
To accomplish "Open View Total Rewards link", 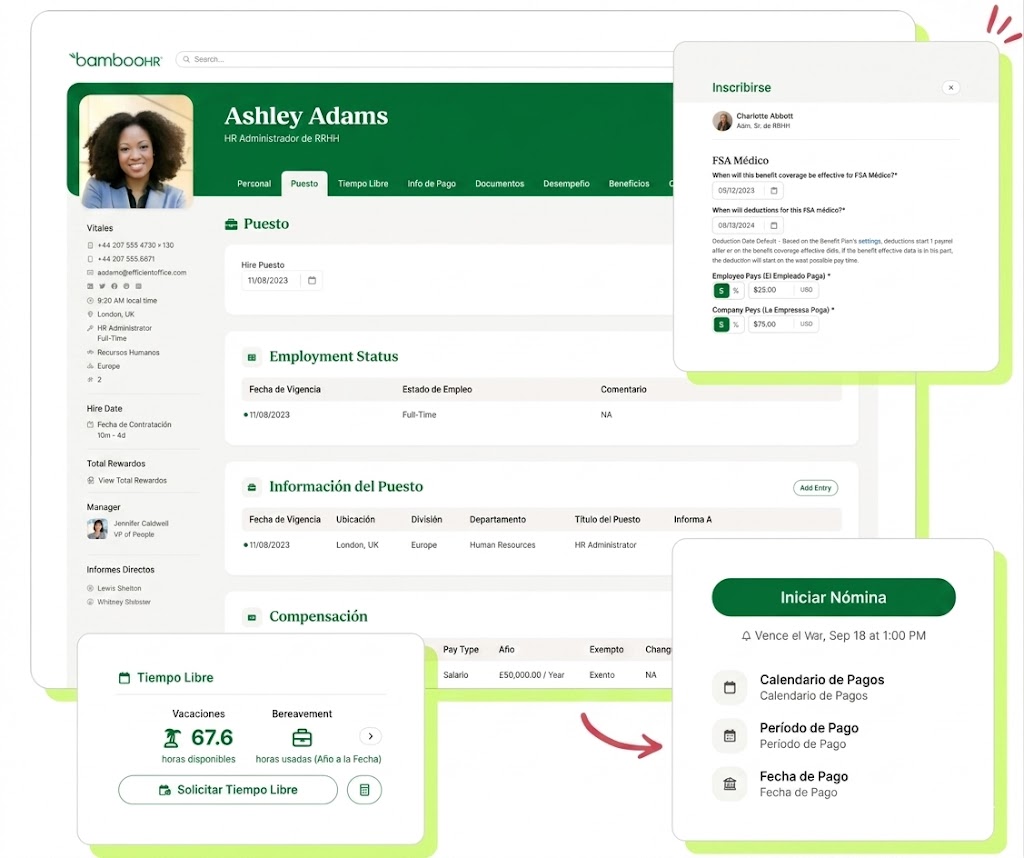I will 133,480.
